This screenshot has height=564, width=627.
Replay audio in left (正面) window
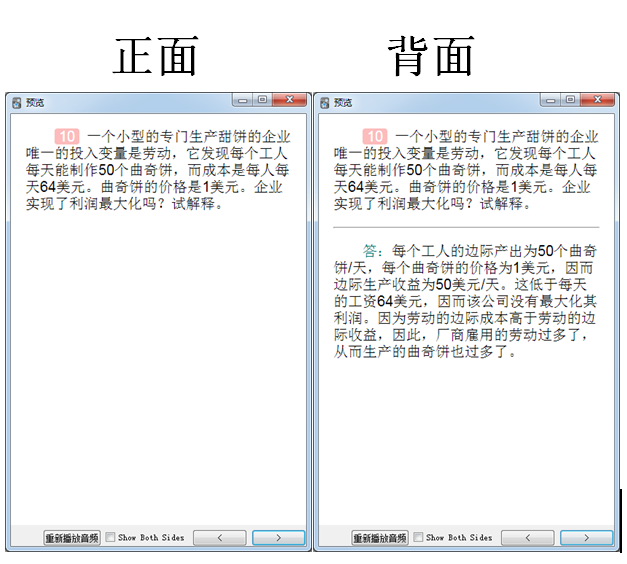72,538
